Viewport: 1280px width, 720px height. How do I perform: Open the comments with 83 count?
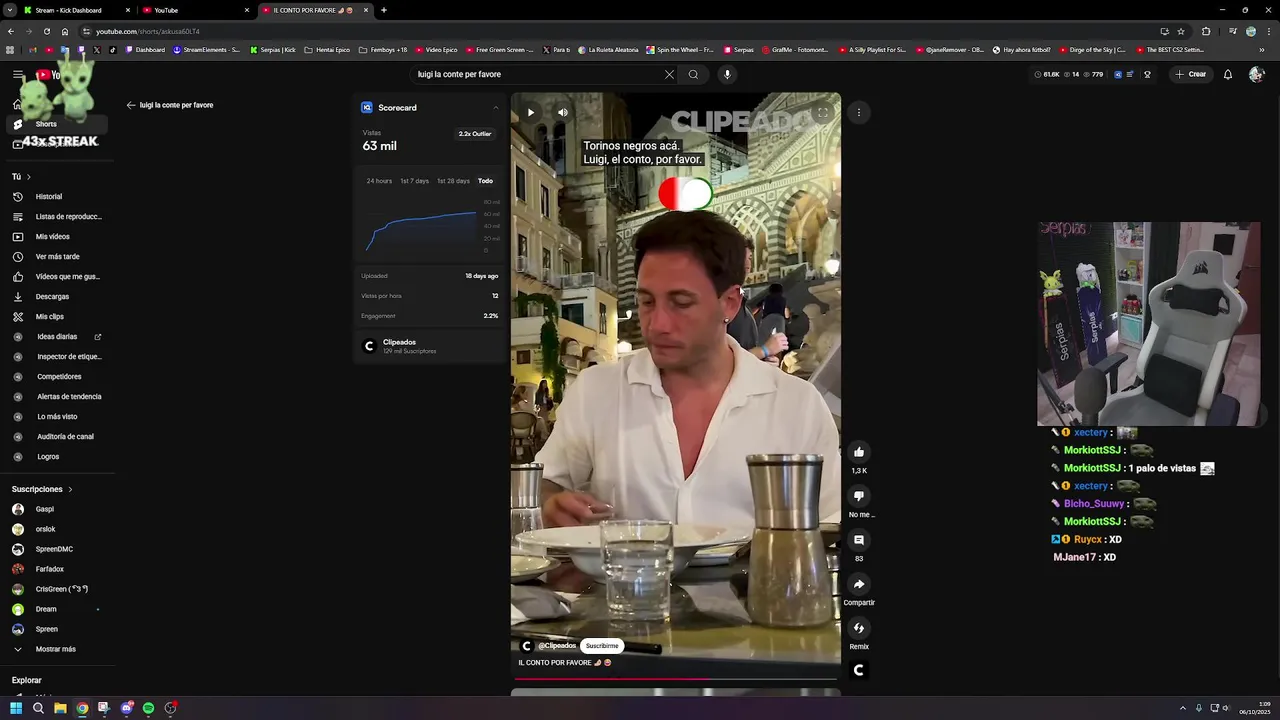859,540
